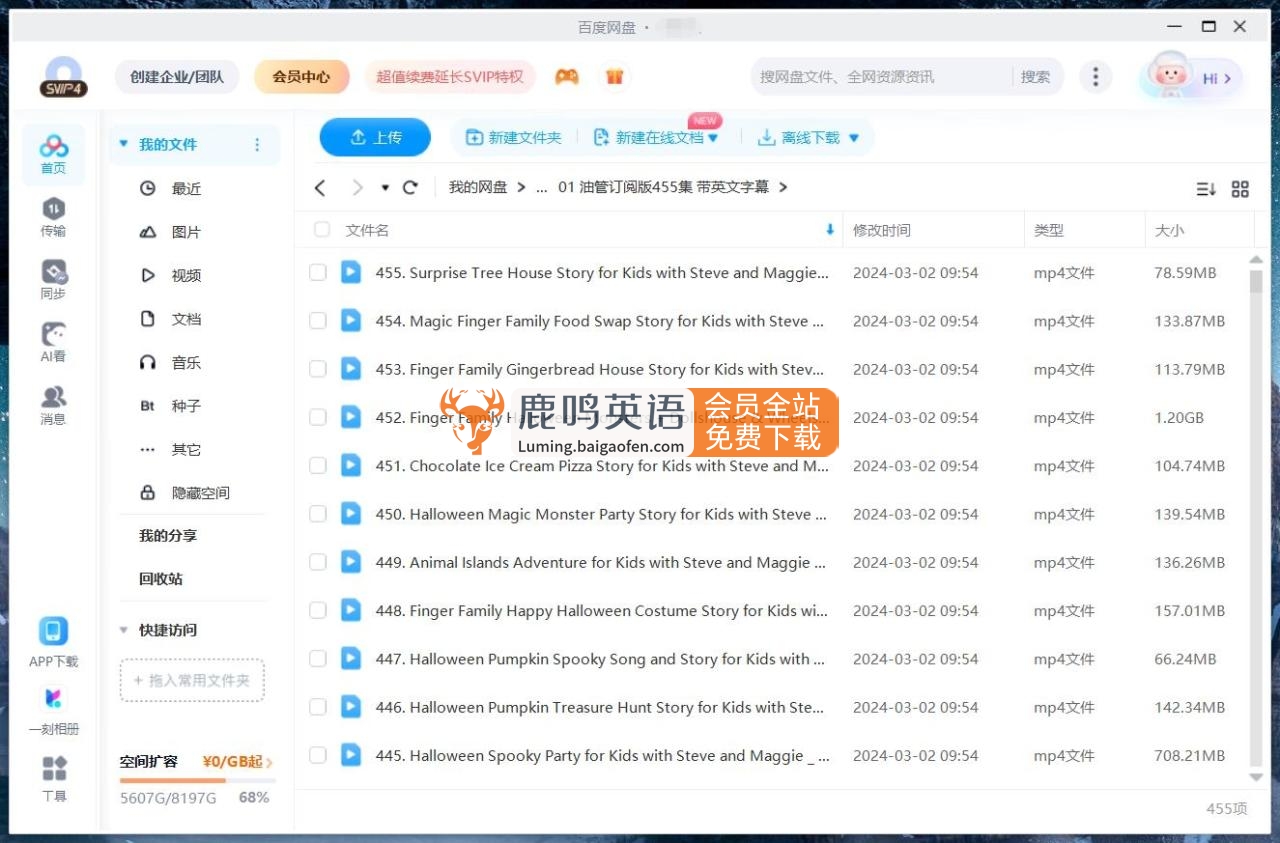Click the 上传 upload button
This screenshot has width=1280, height=843.
[375, 138]
